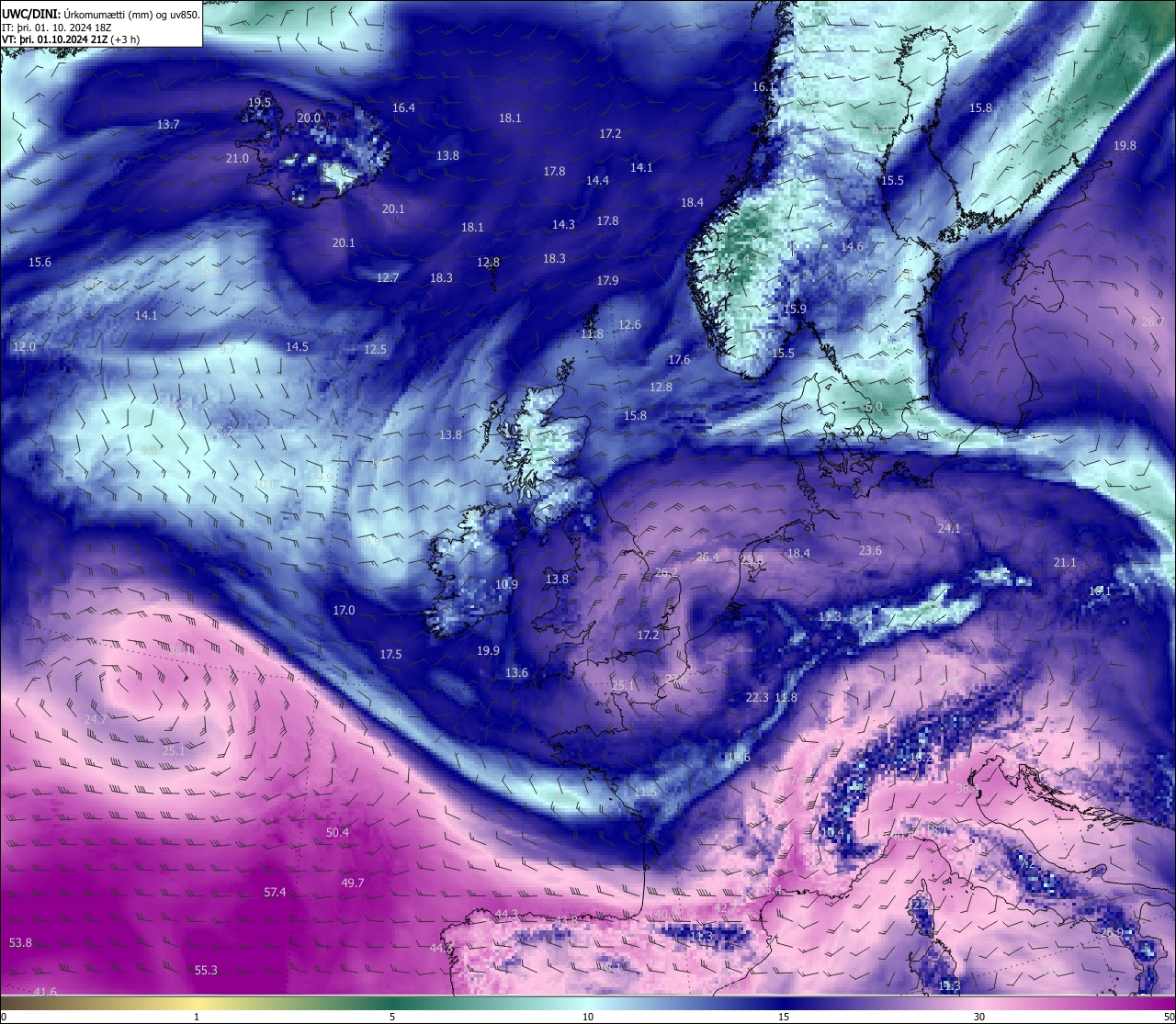
Task: Click the 16.4 value on the map
Action: coord(403,107)
